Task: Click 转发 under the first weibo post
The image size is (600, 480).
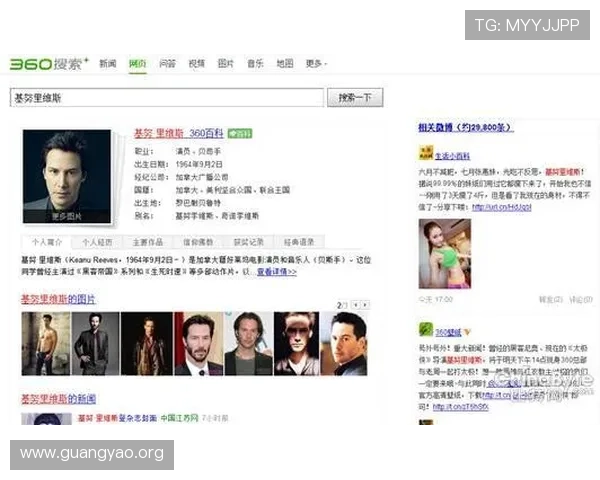Action: click(x=551, y=299)
